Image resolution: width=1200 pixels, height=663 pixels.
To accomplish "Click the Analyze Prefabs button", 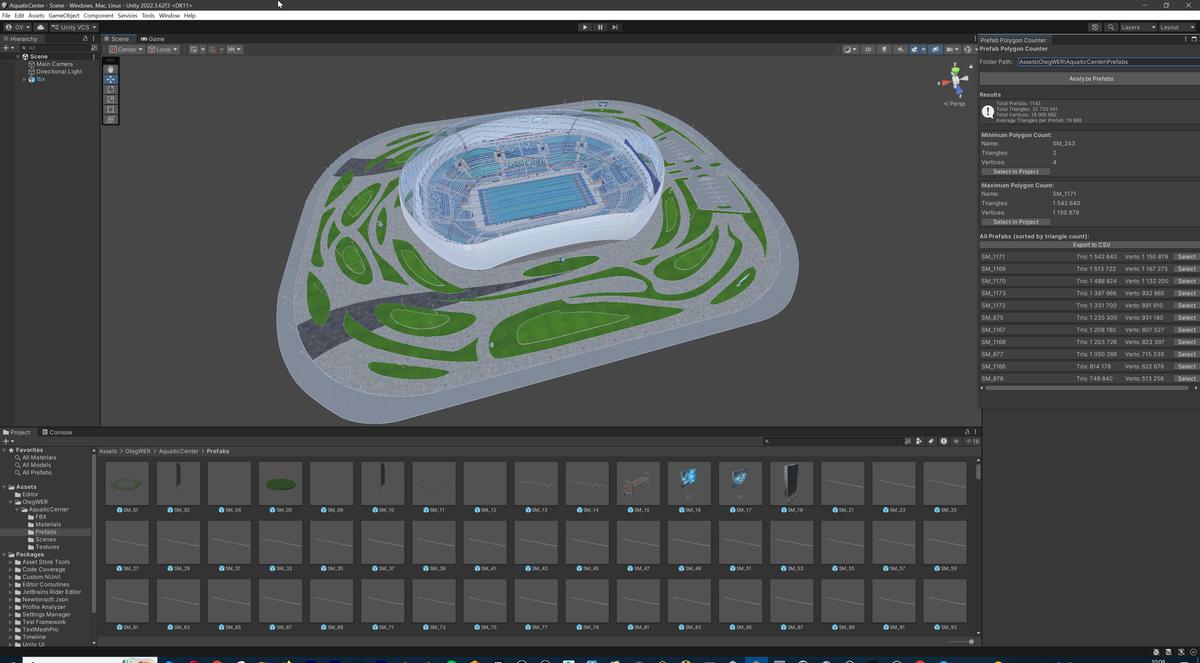I will click(x=1090, y=78).
